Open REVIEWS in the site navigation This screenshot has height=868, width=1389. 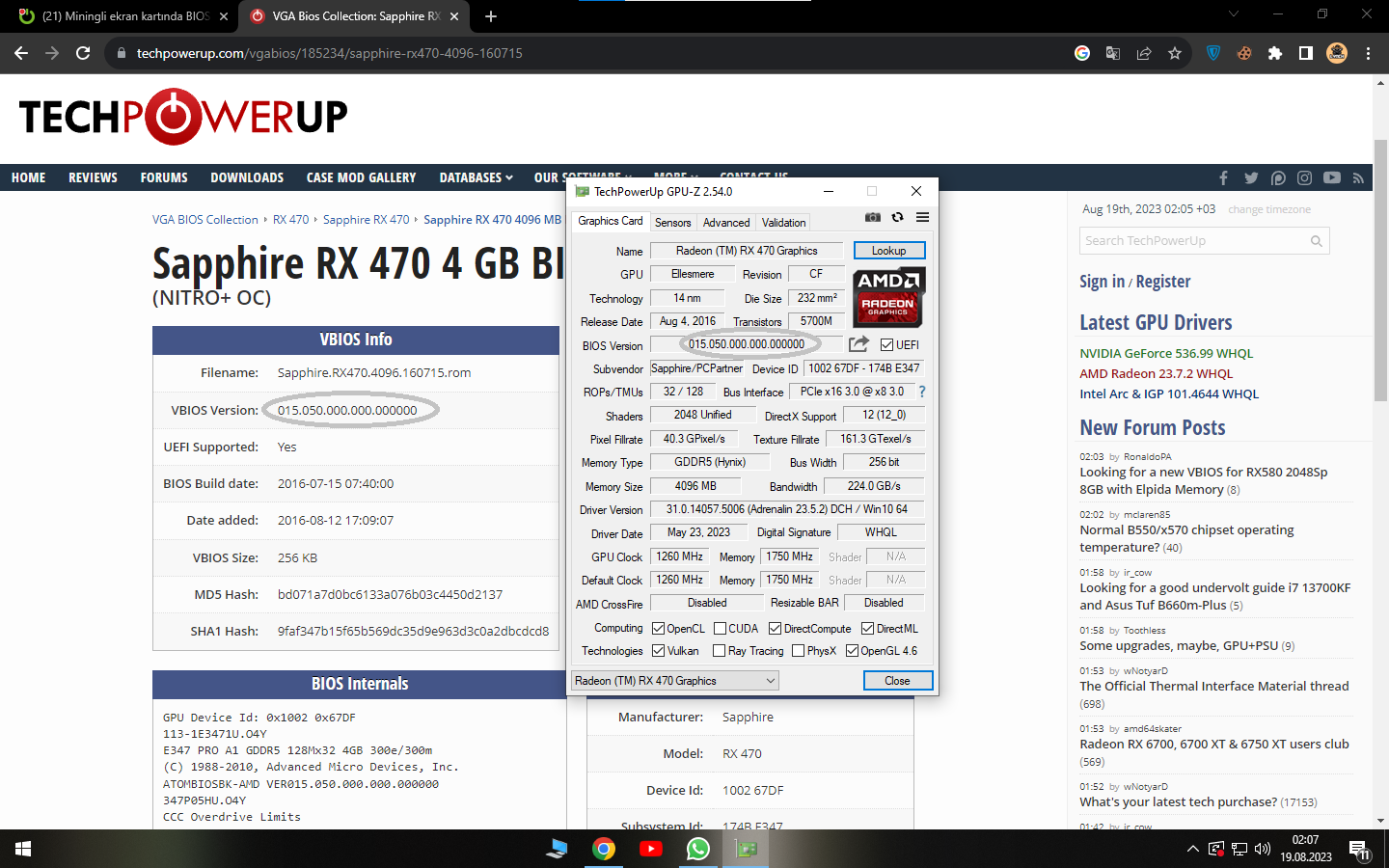pyautogui.click(x=93, y=177)
